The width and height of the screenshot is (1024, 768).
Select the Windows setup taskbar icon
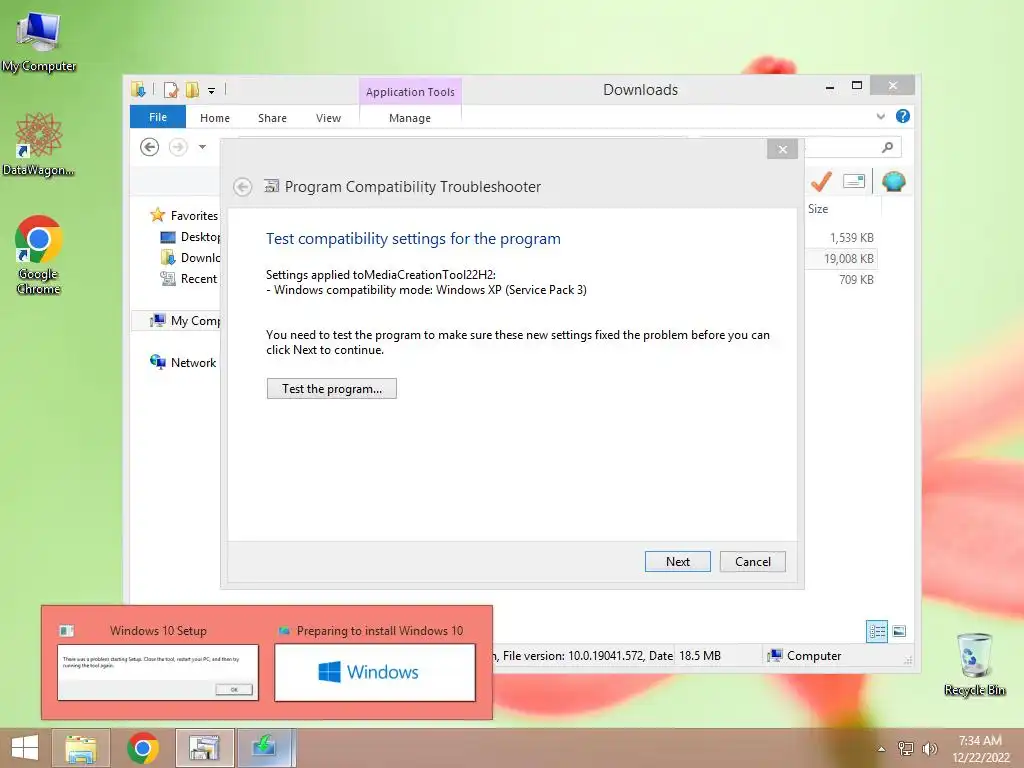click(x=266, y=748)
